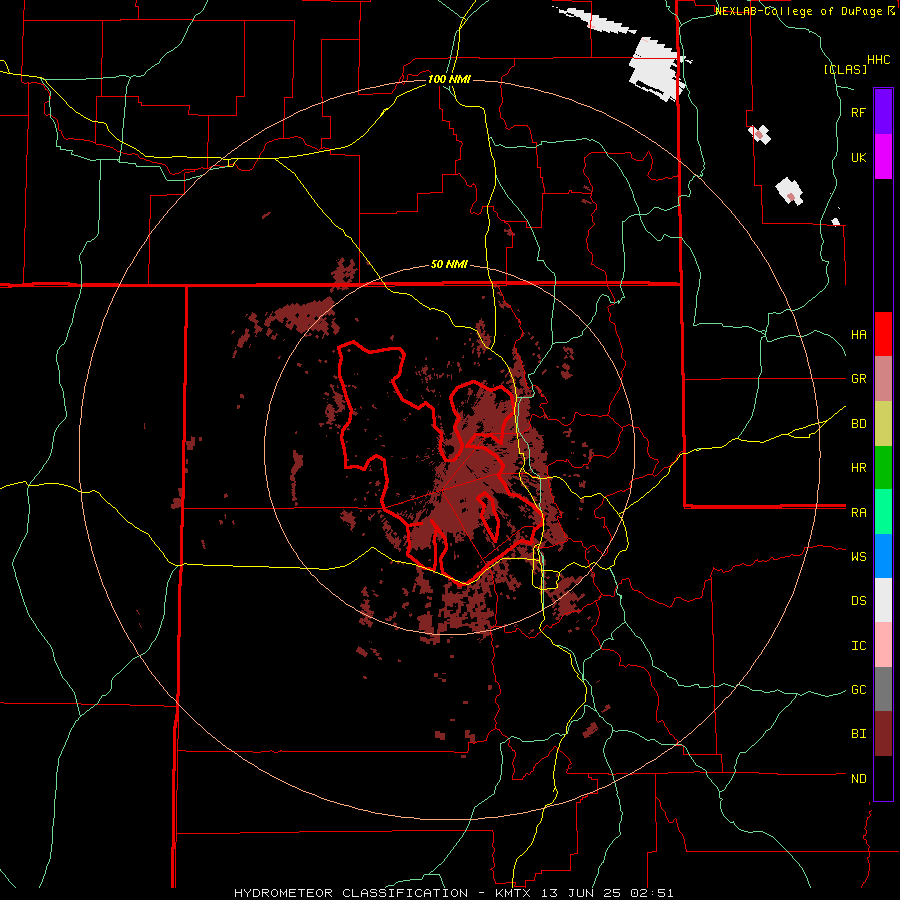
Task: Click the 'RA' legend label
Action: (x=858, y=513)
